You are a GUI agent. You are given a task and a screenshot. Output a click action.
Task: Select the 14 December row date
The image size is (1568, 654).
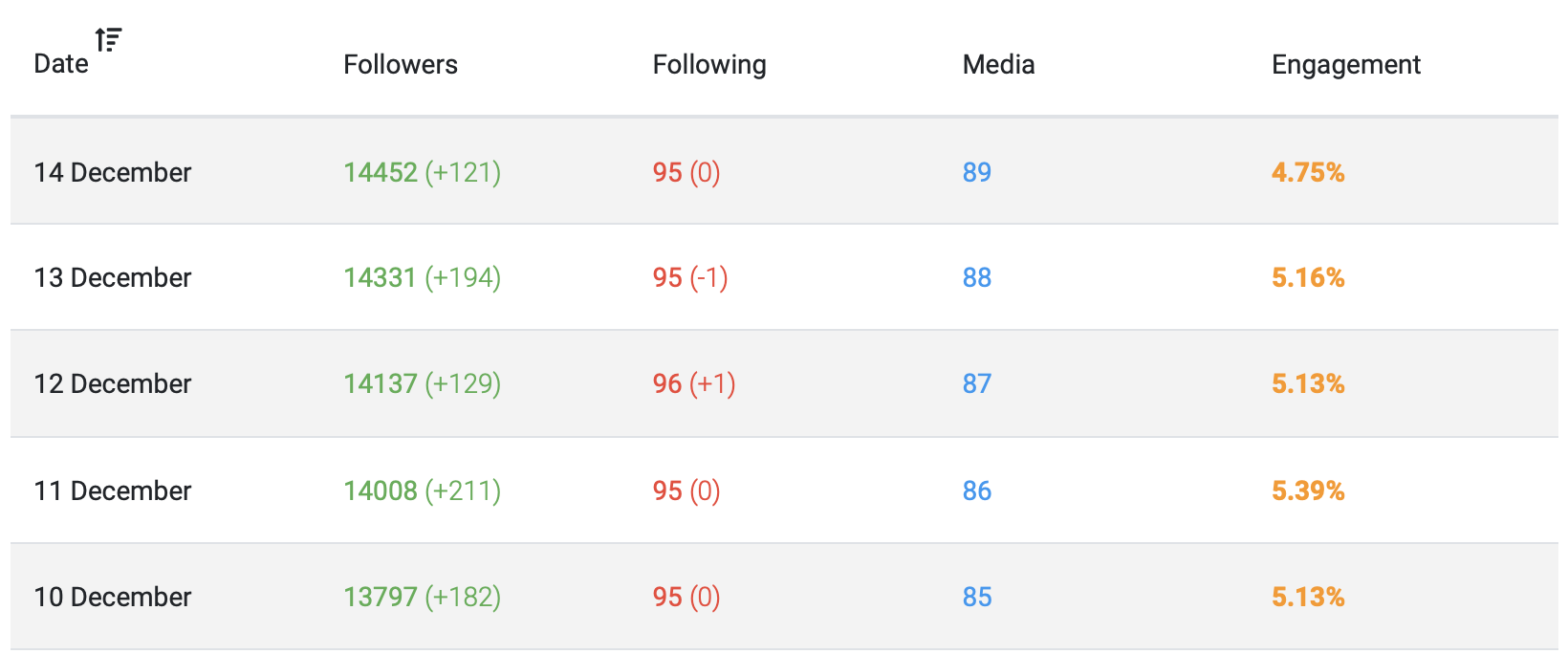(x=113, y=172)
